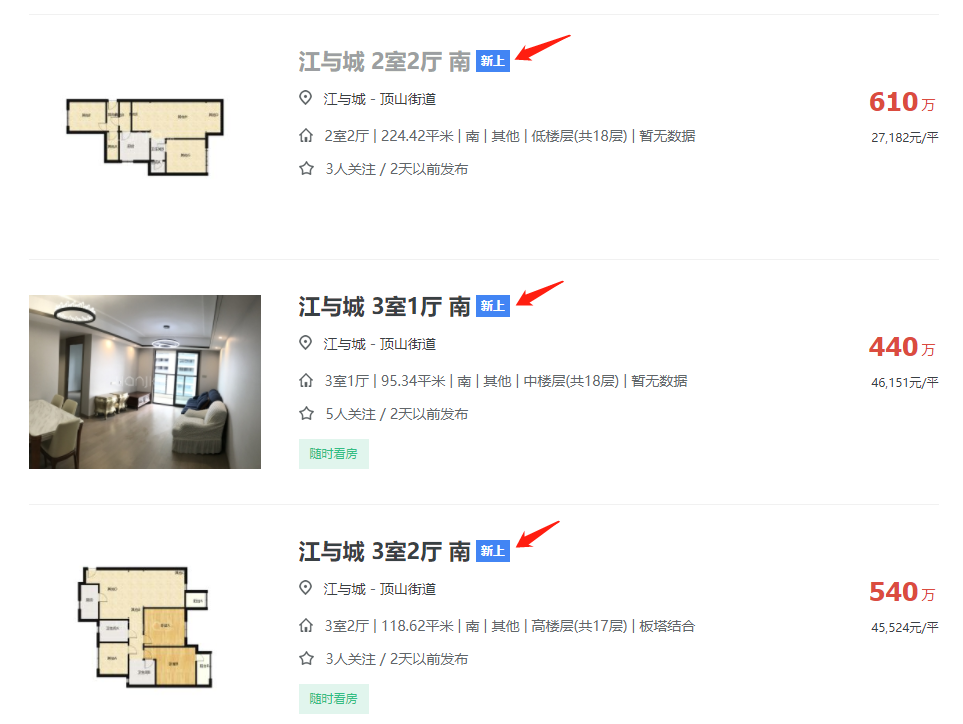
Task: Click location pin icon of 540万 listing
Action: point(305,588)
